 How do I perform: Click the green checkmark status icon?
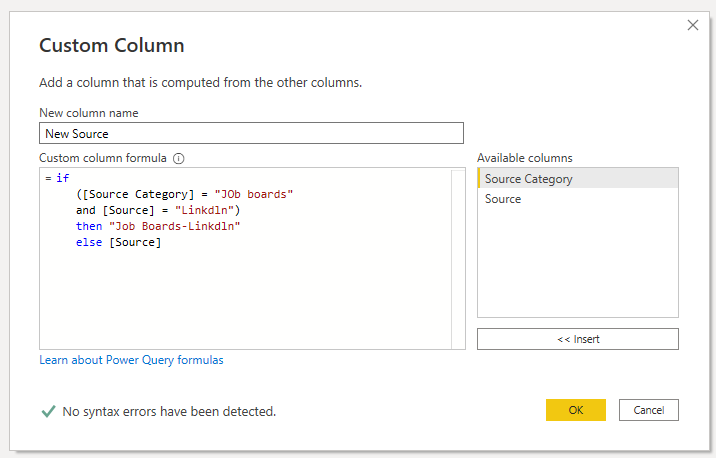(48, 411)
